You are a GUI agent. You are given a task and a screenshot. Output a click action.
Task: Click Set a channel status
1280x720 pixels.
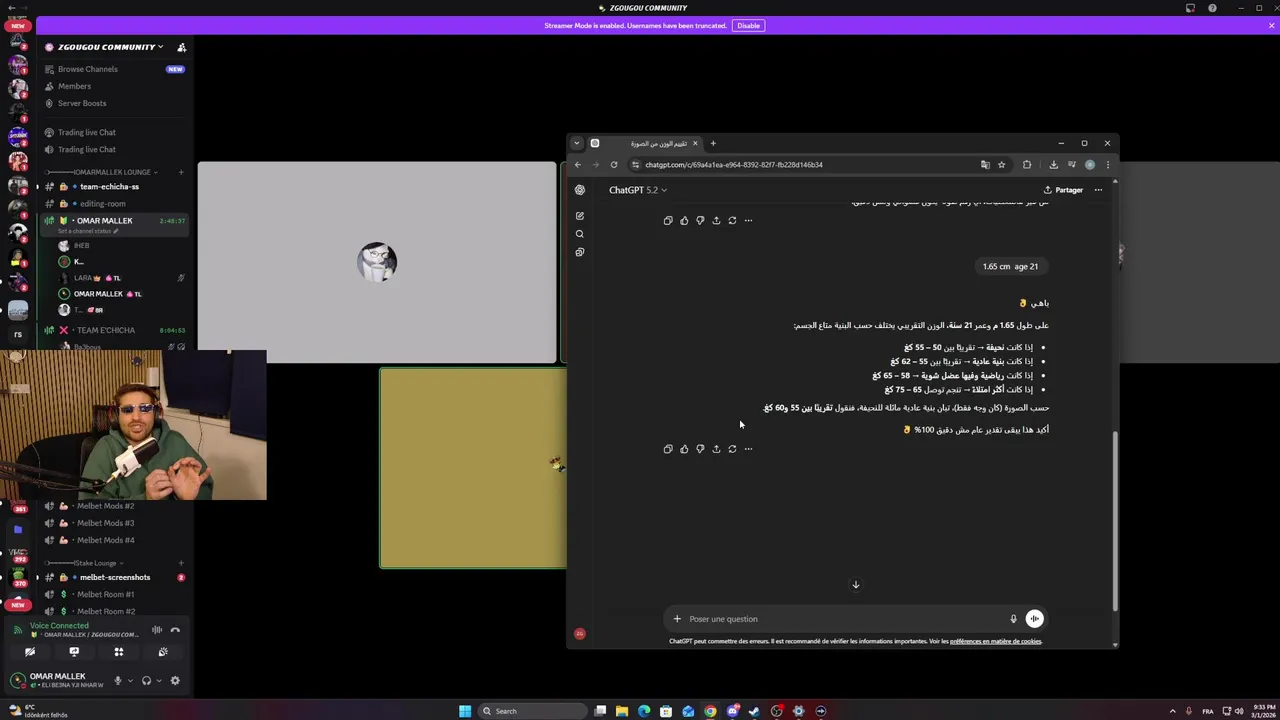tap(87, 231)
